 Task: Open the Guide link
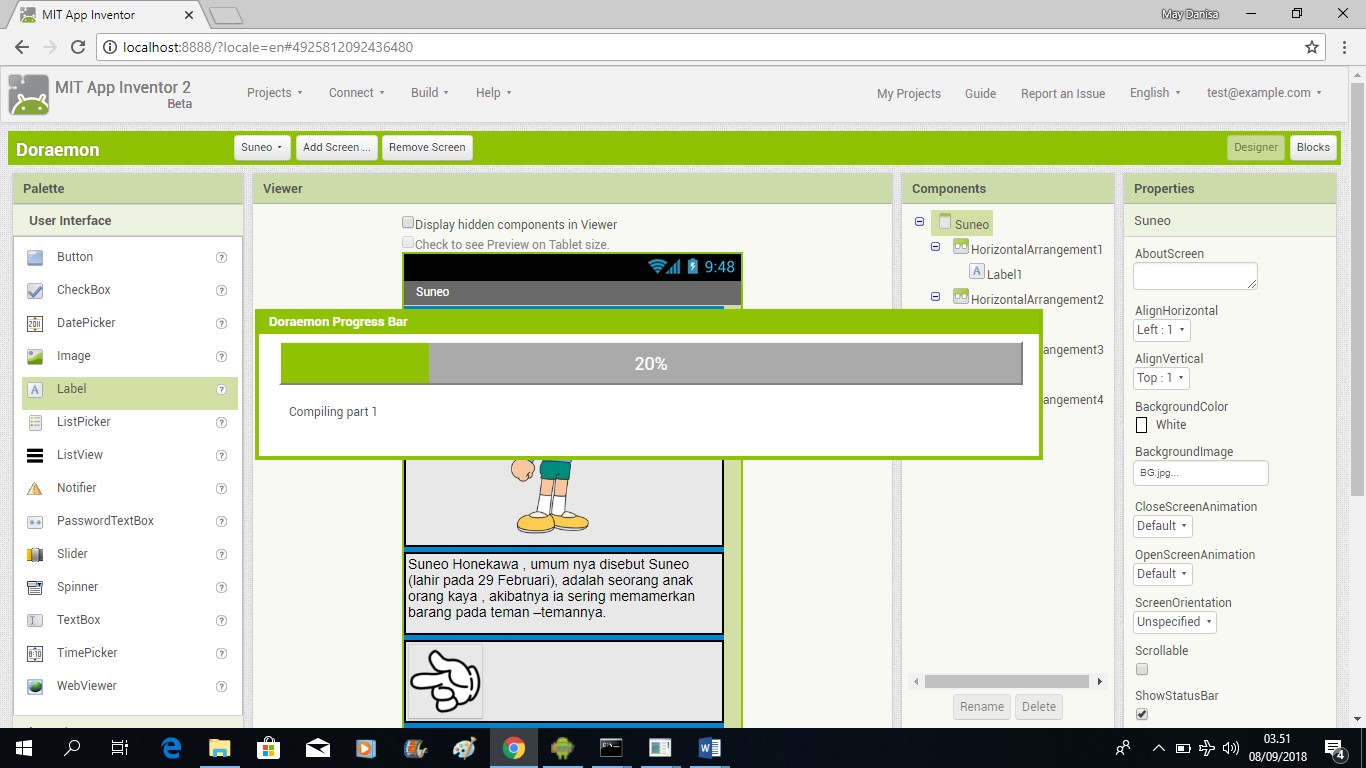(x=980, y=93)
